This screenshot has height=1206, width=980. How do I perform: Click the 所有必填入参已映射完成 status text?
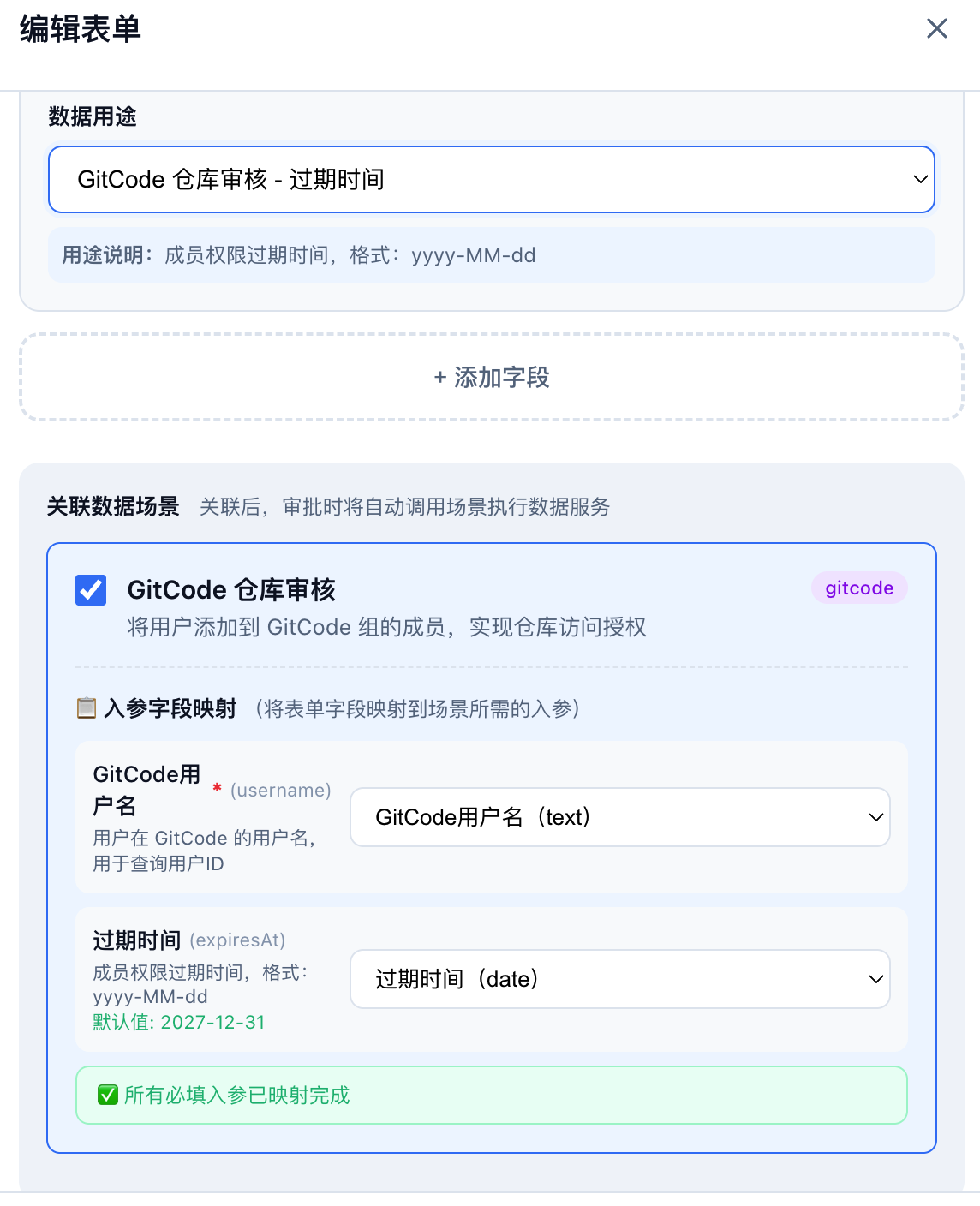(237, 1095)
